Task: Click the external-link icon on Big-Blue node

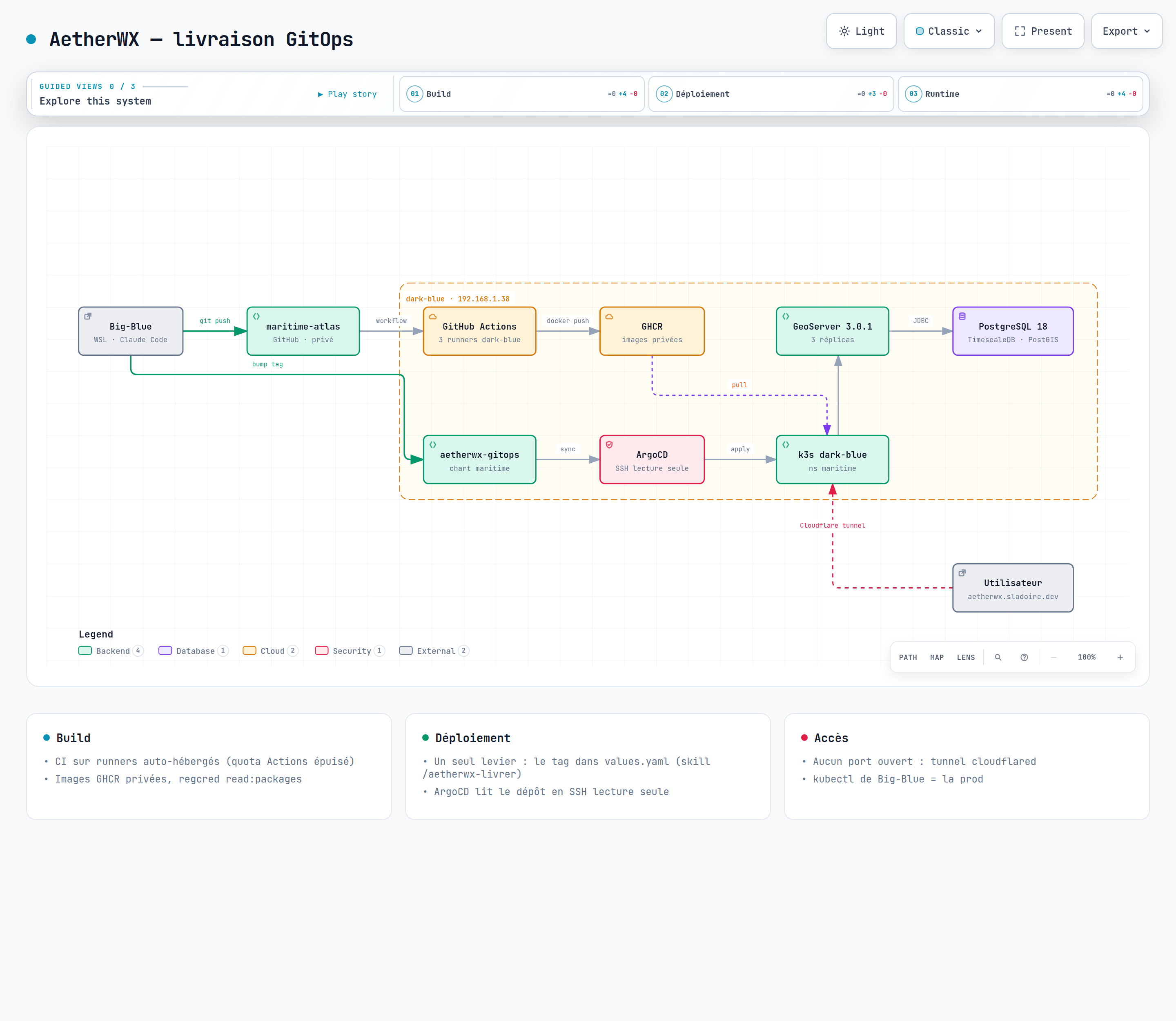Action: tap(88, 316)
